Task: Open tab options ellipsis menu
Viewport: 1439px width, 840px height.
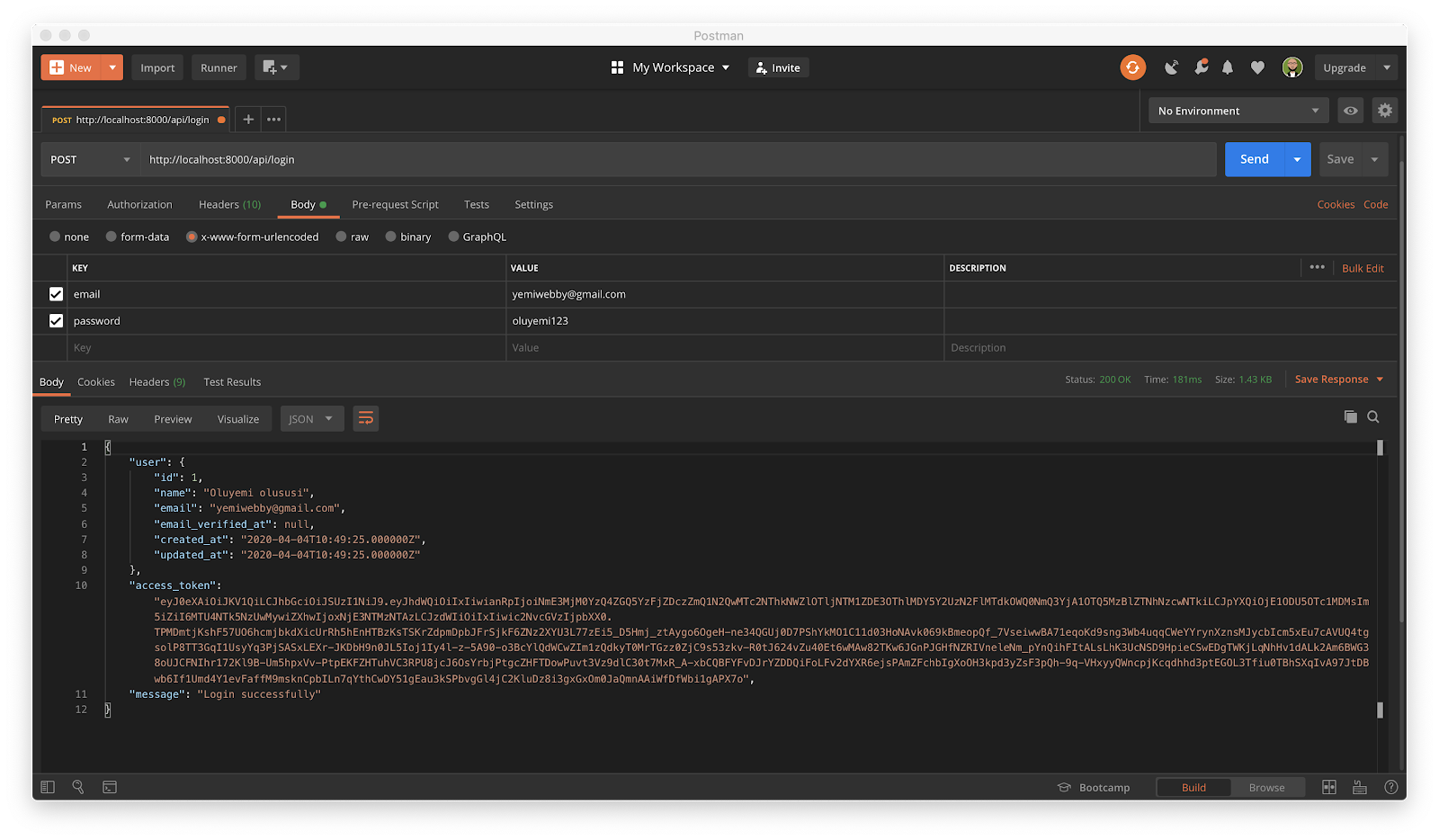Action: (274, 119)
